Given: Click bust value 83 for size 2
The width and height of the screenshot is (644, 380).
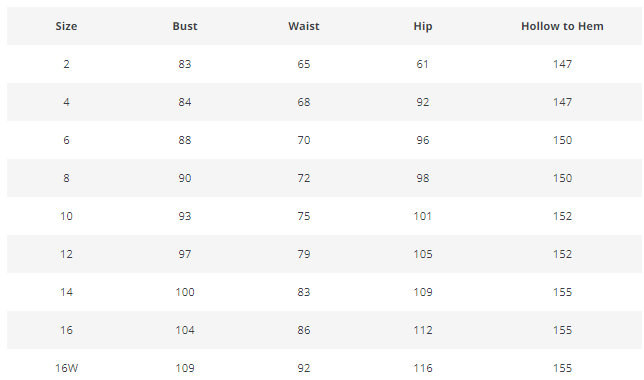Looking at the screenshot, I should click(185, 64).
